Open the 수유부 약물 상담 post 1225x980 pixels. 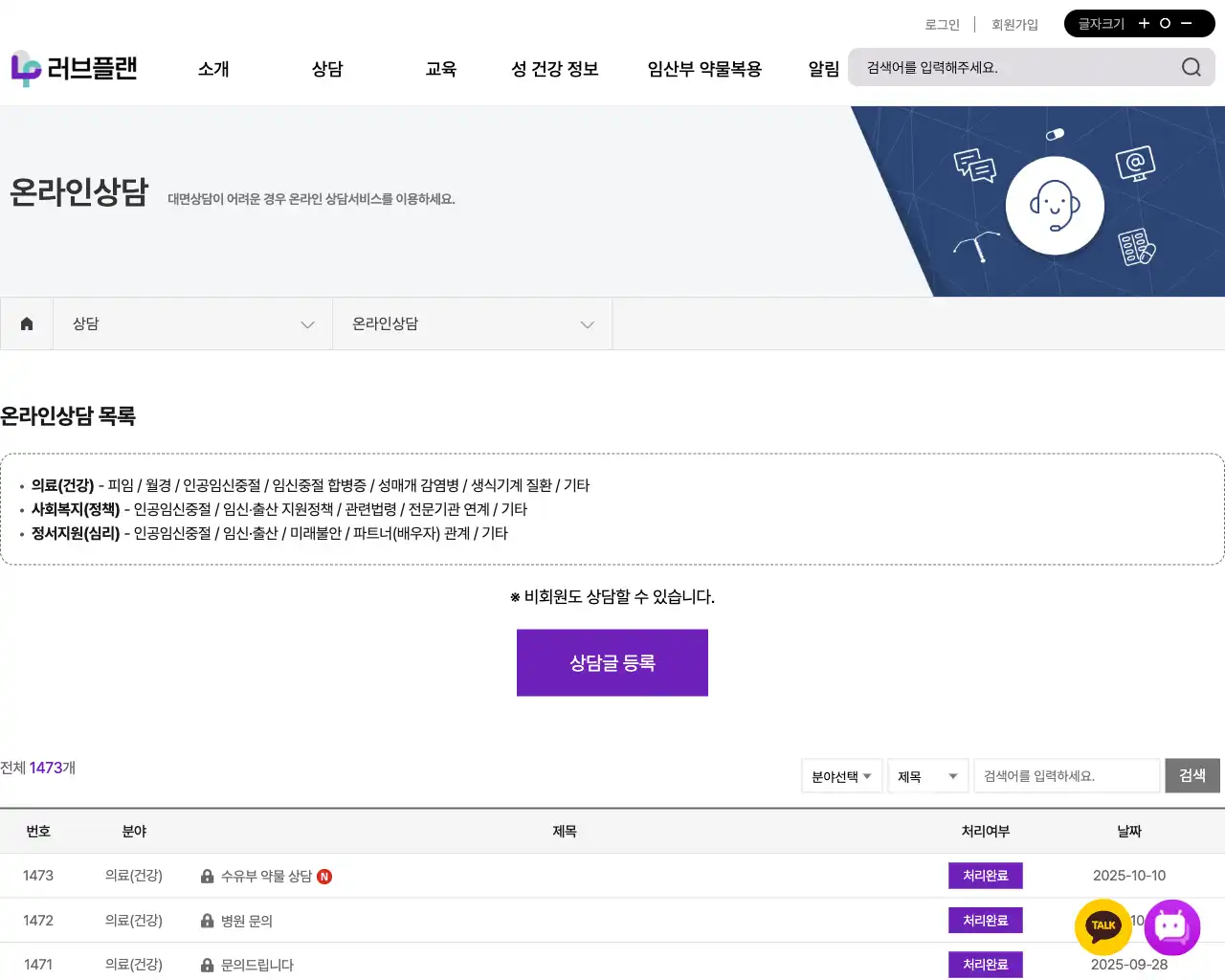tap(266, 876)
